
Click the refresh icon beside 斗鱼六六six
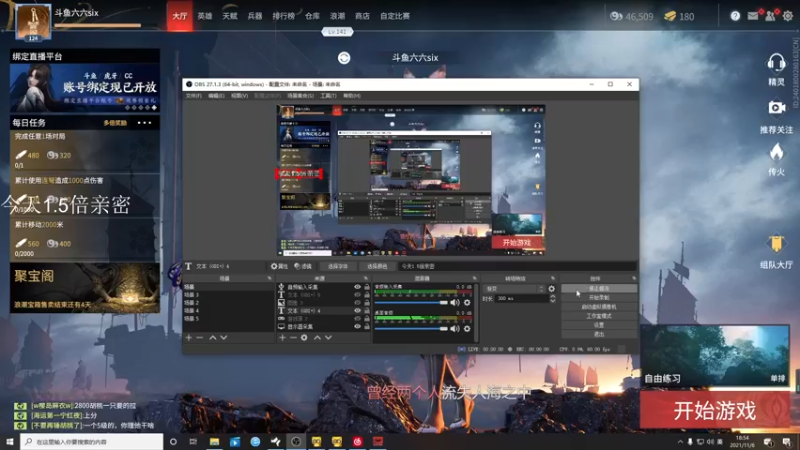point(344,58)
